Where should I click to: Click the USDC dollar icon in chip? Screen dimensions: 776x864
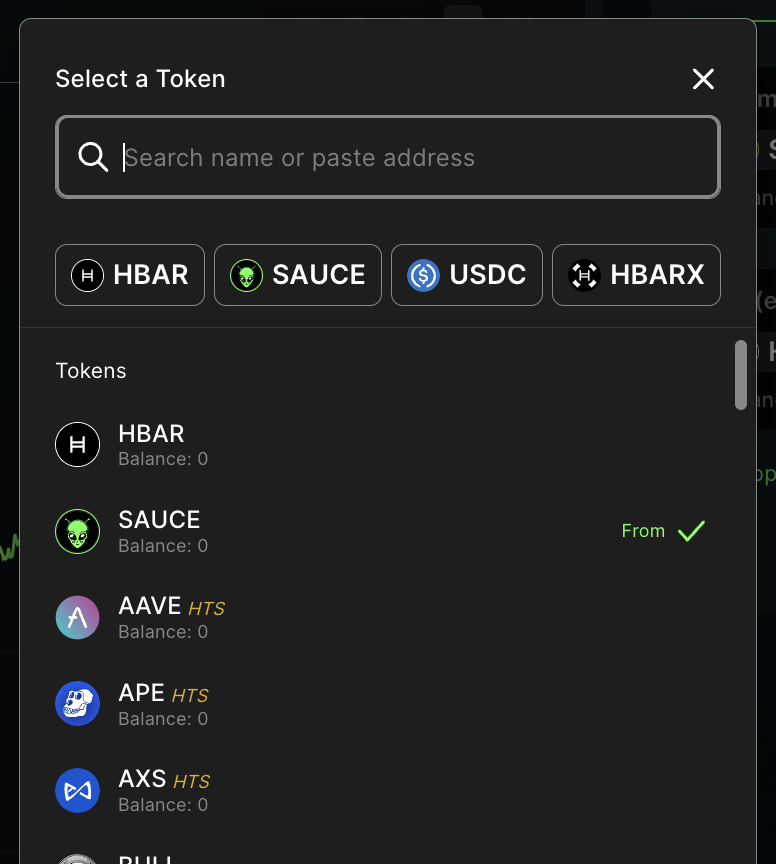click(x=423, y=275)
